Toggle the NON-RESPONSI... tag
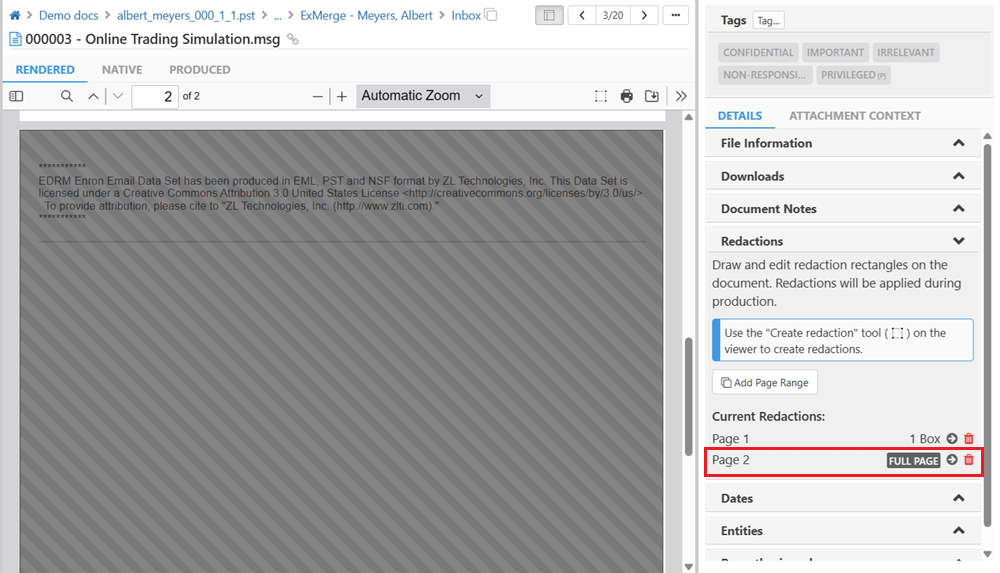The height and width of the screenshot is (573, 1000). 765,75
